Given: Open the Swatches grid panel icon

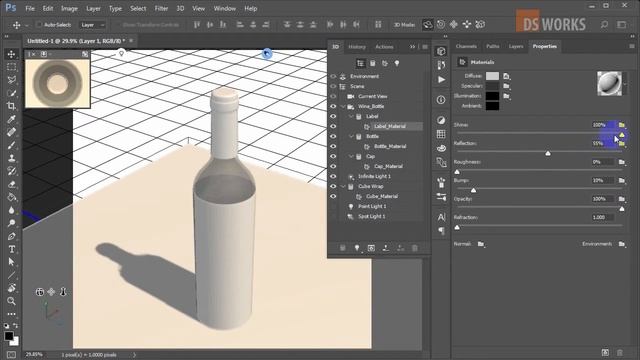Looking at the screenshot, I should tap(441, 134).
